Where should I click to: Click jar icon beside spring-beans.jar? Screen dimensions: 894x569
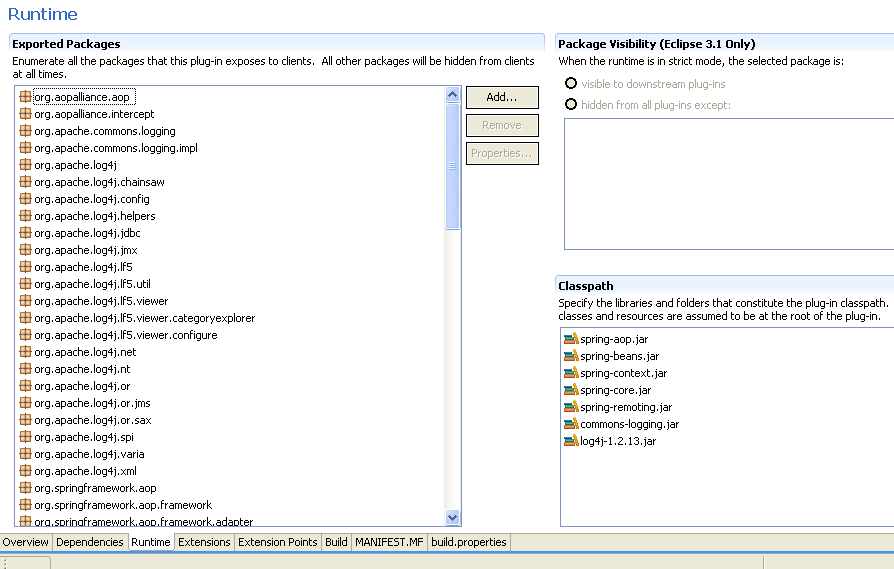point(571,356)
